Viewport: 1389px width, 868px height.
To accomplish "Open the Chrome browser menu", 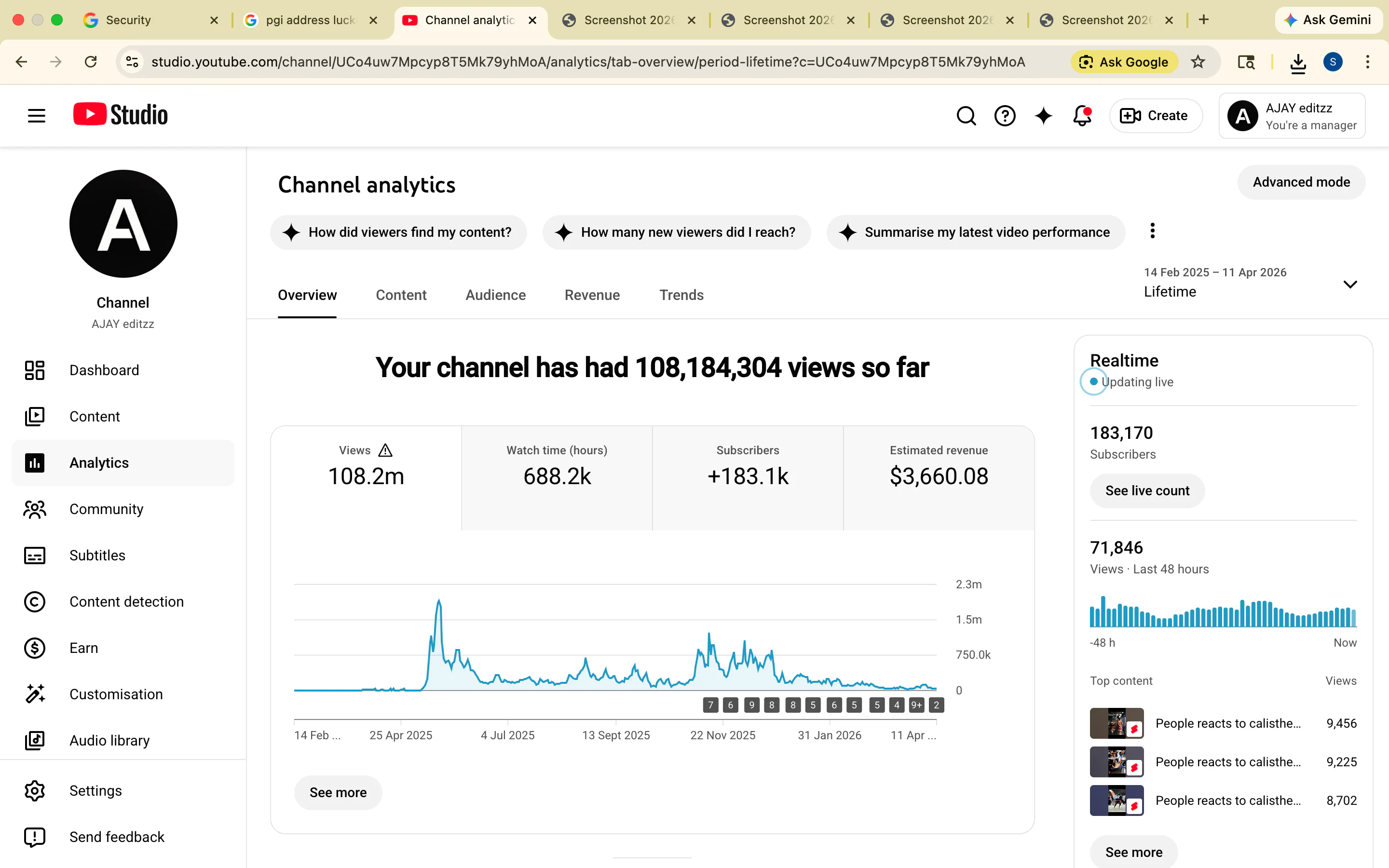I will (1368, 61).
